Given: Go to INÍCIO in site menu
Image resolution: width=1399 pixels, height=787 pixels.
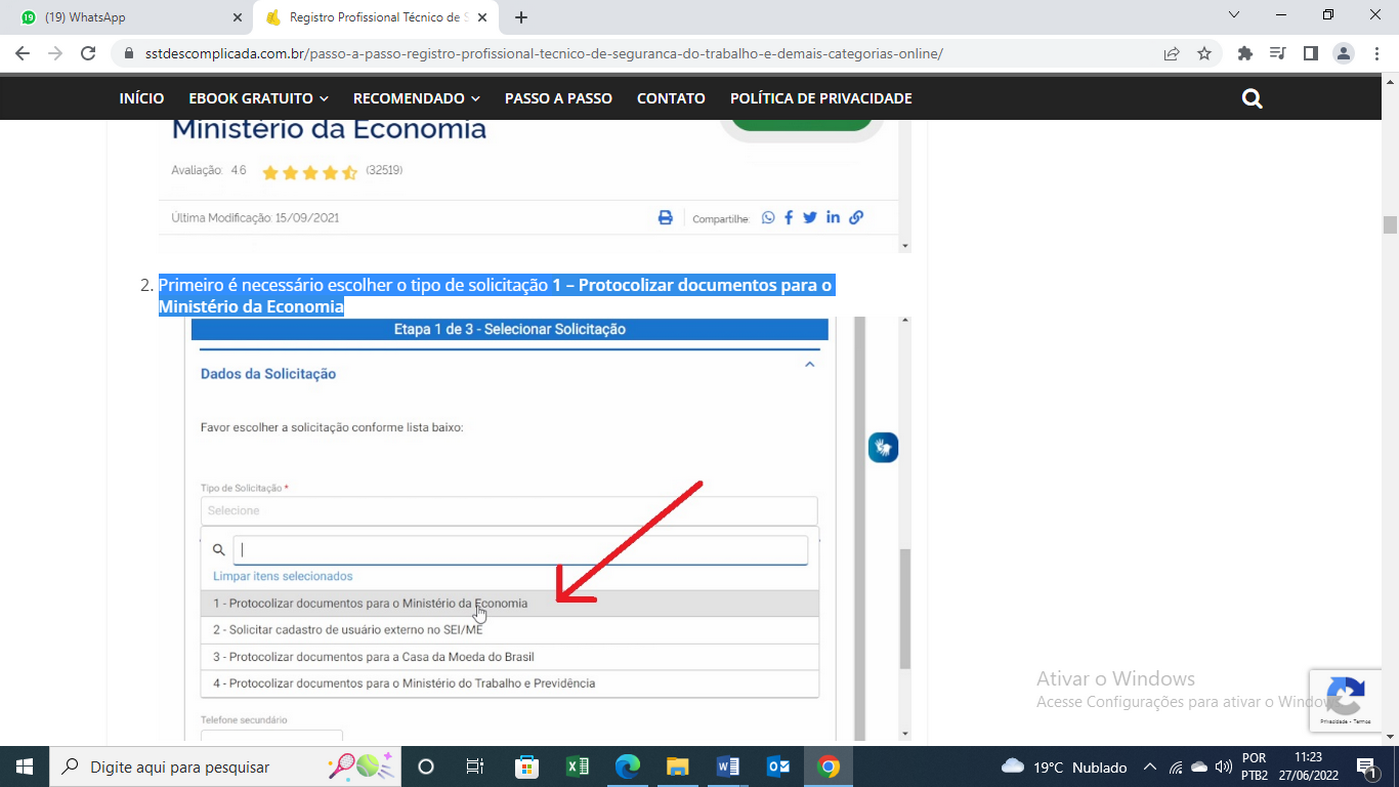Looking at the screenshot, I should (x=141, y=98).
